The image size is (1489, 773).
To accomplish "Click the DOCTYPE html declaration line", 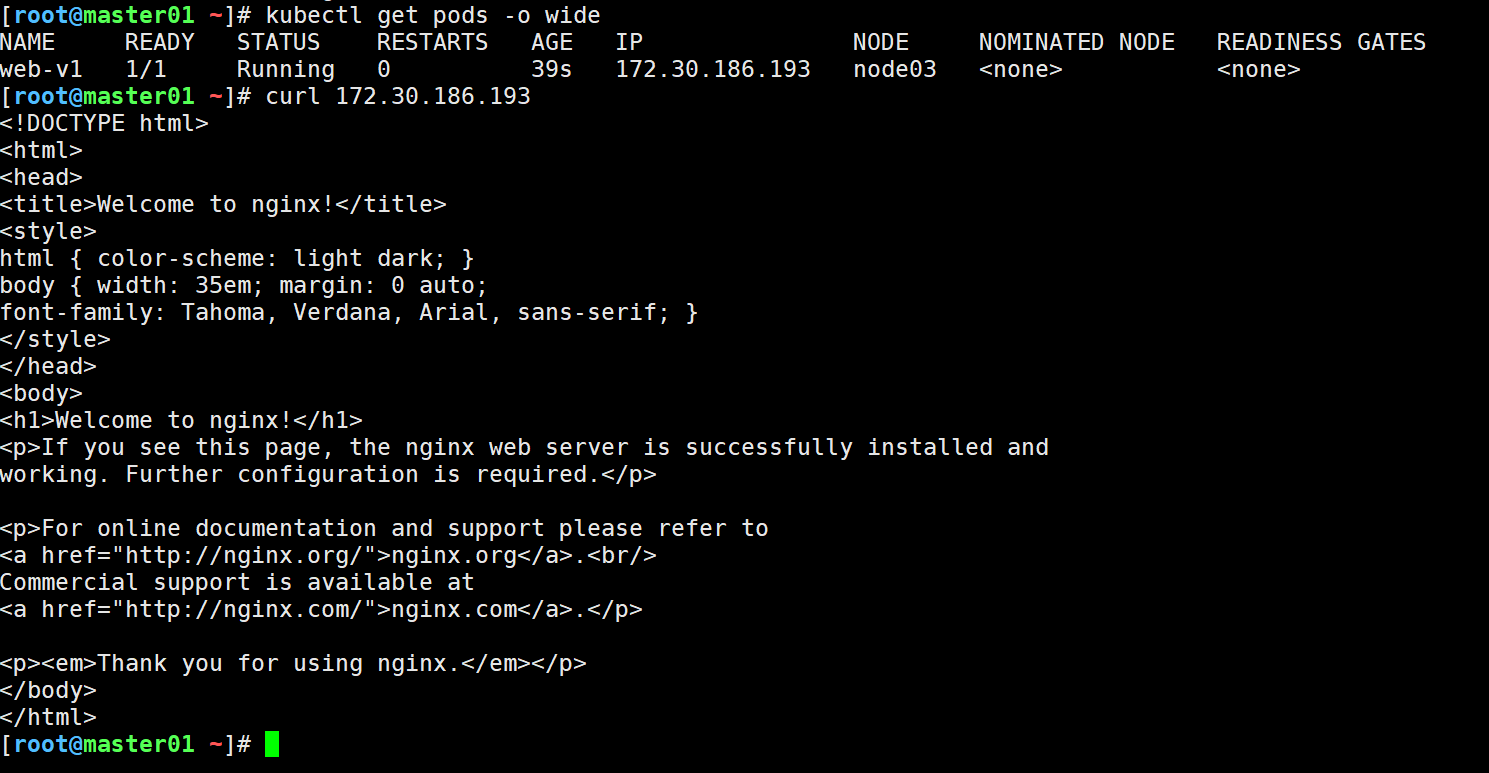I will coord(104,123).
